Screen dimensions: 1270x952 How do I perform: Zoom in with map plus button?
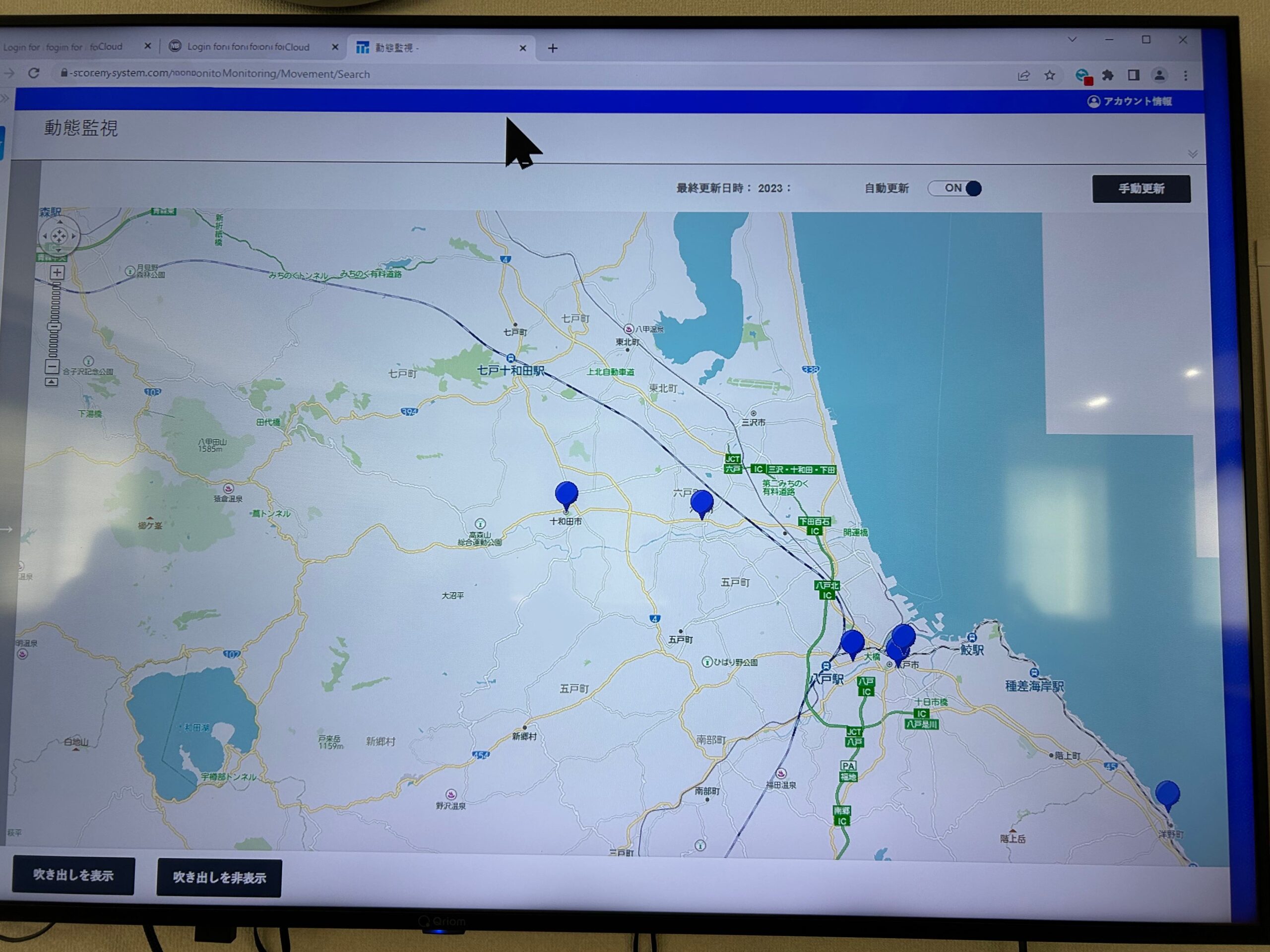57,273
